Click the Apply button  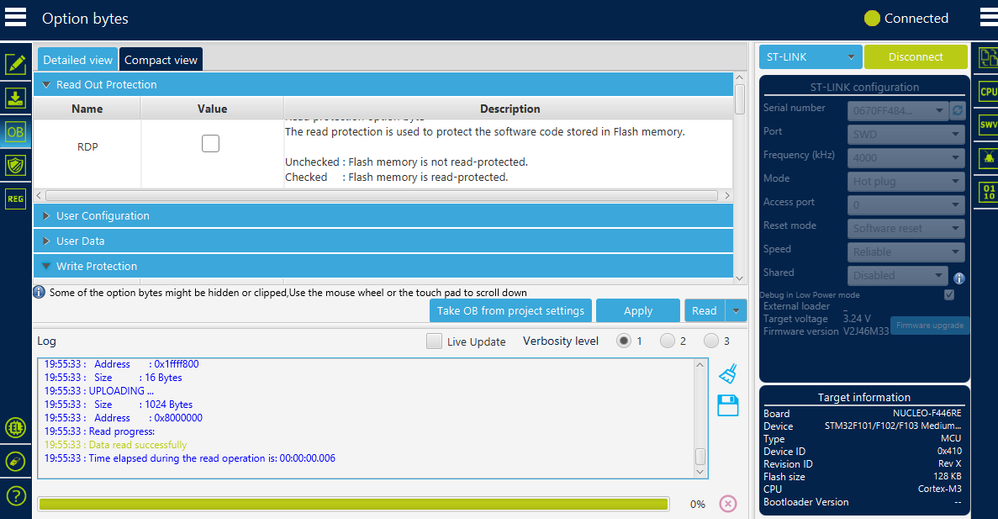click(638, 311)
